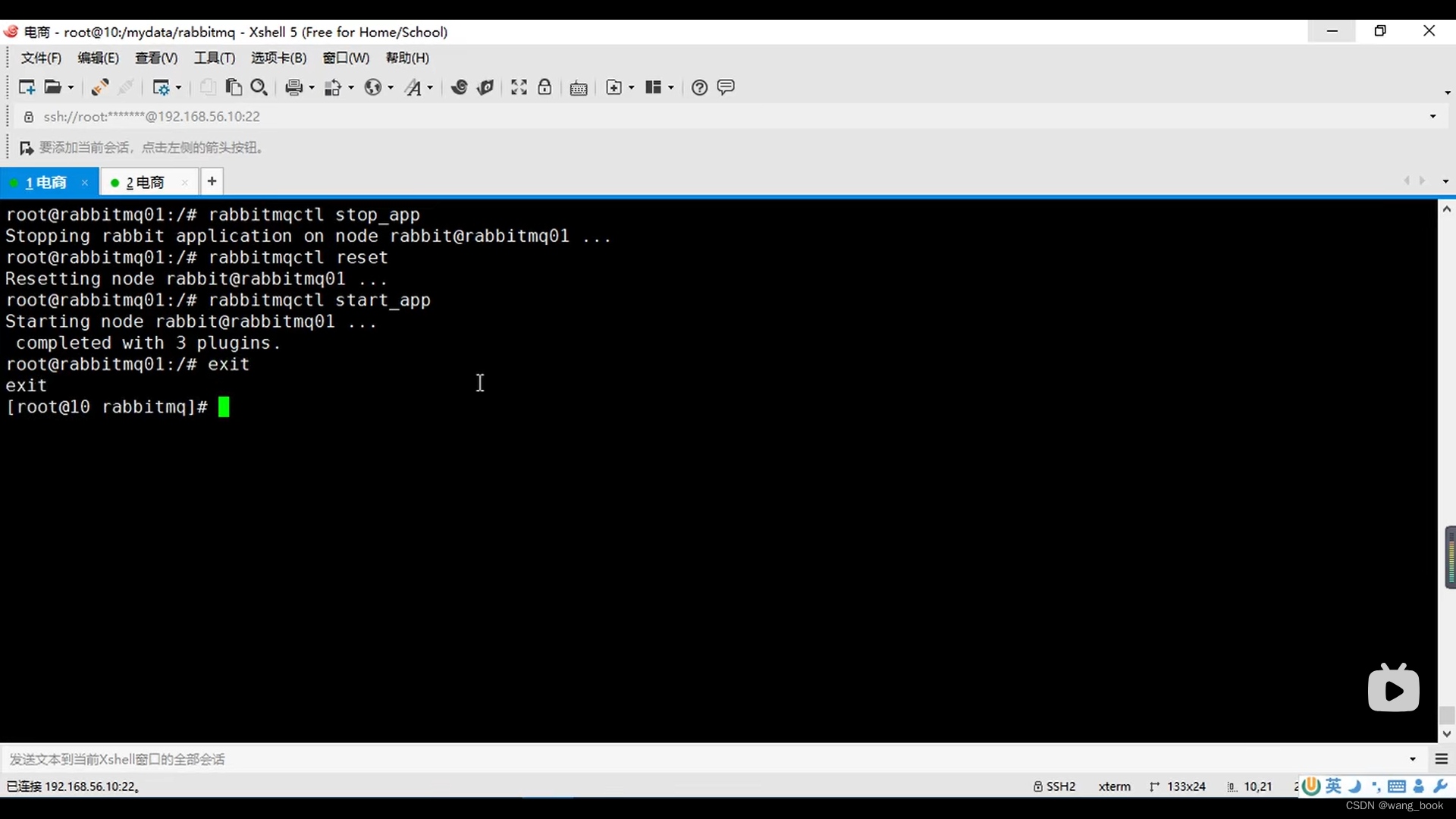Open the 工具(T) menu

[215, 58]
